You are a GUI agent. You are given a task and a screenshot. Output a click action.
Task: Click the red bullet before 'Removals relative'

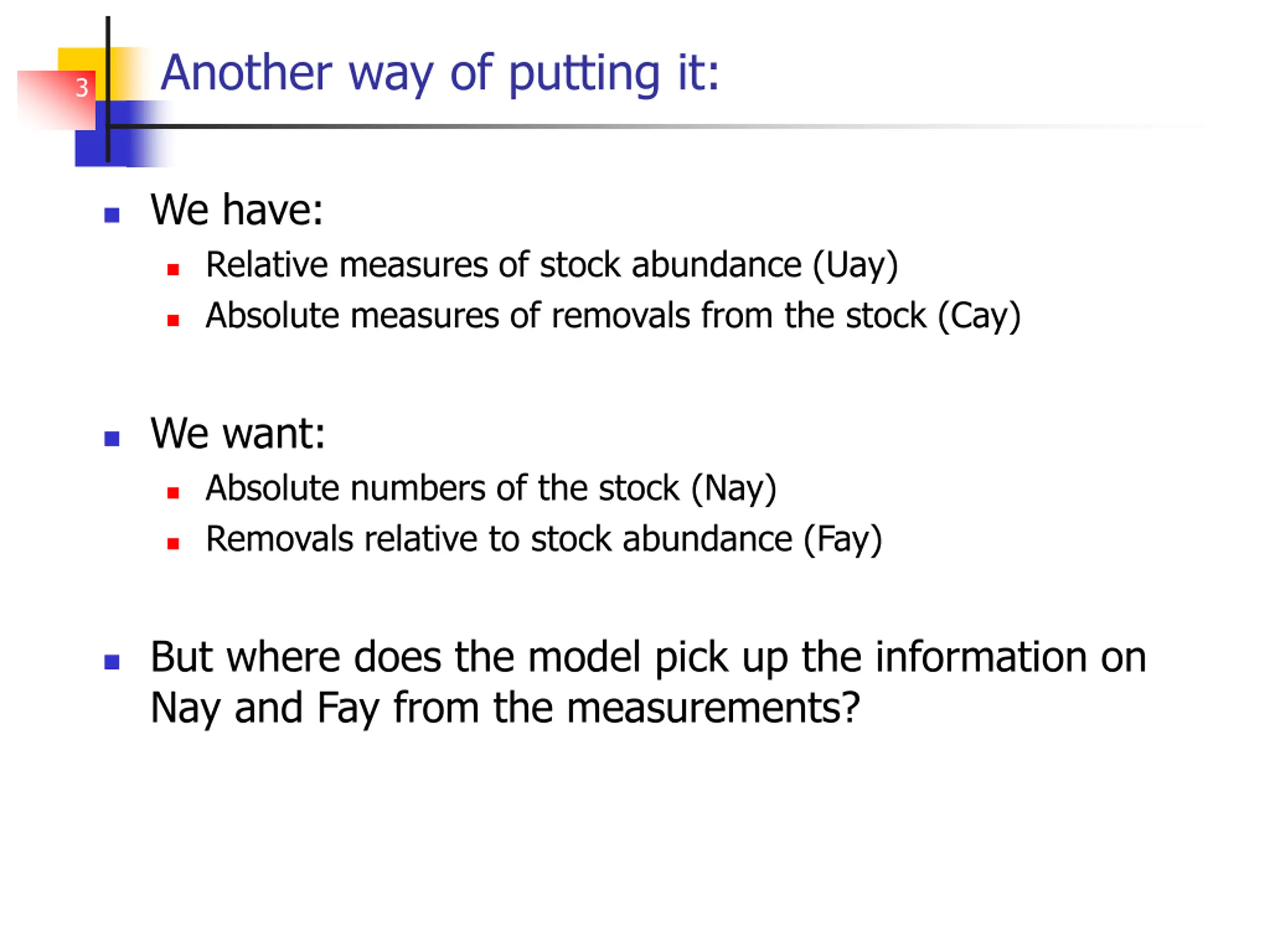coord(173,544)
